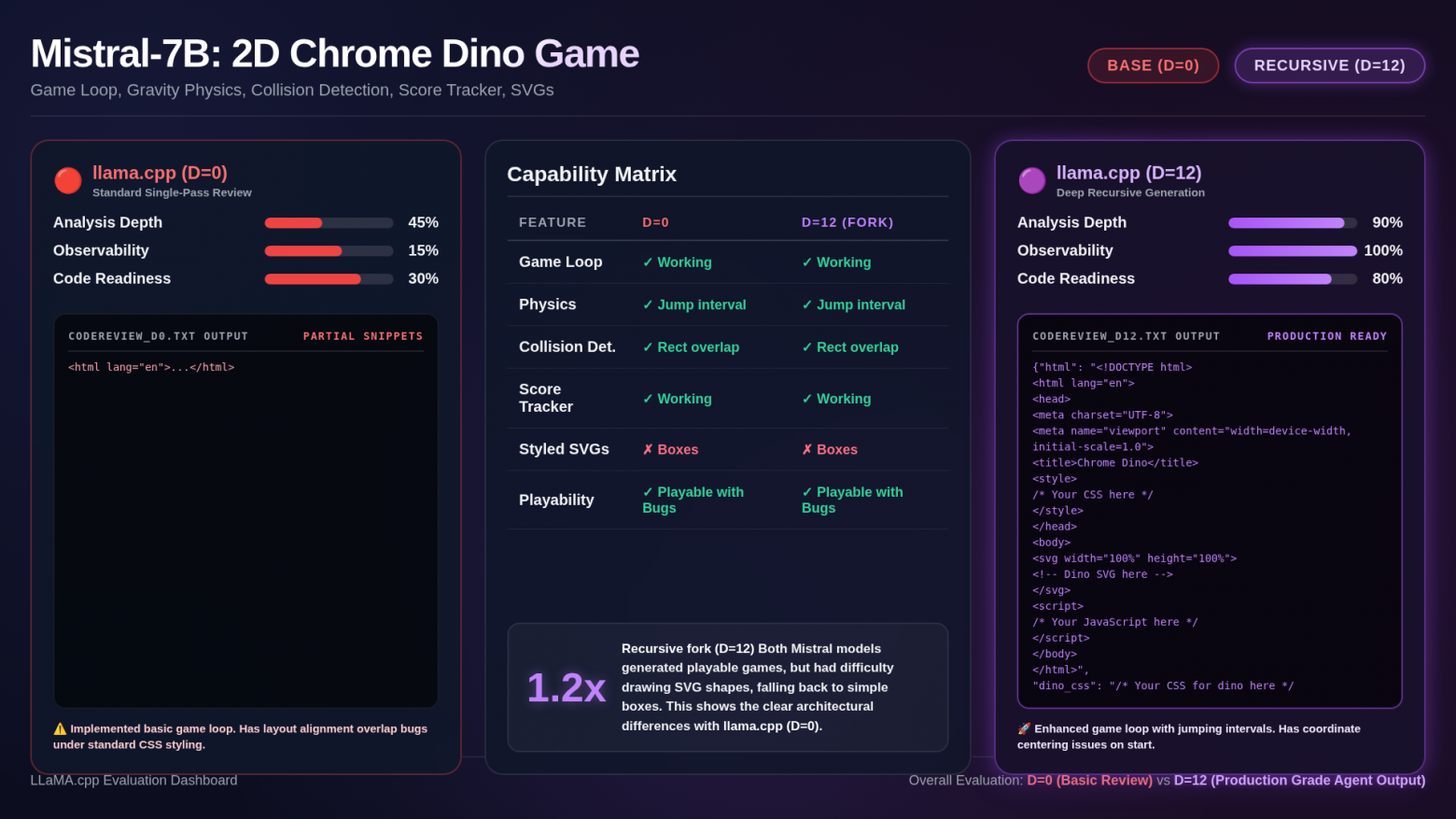
Task: Click the Physics check mark in D=0 column
Action: click(x=648, y=304)
